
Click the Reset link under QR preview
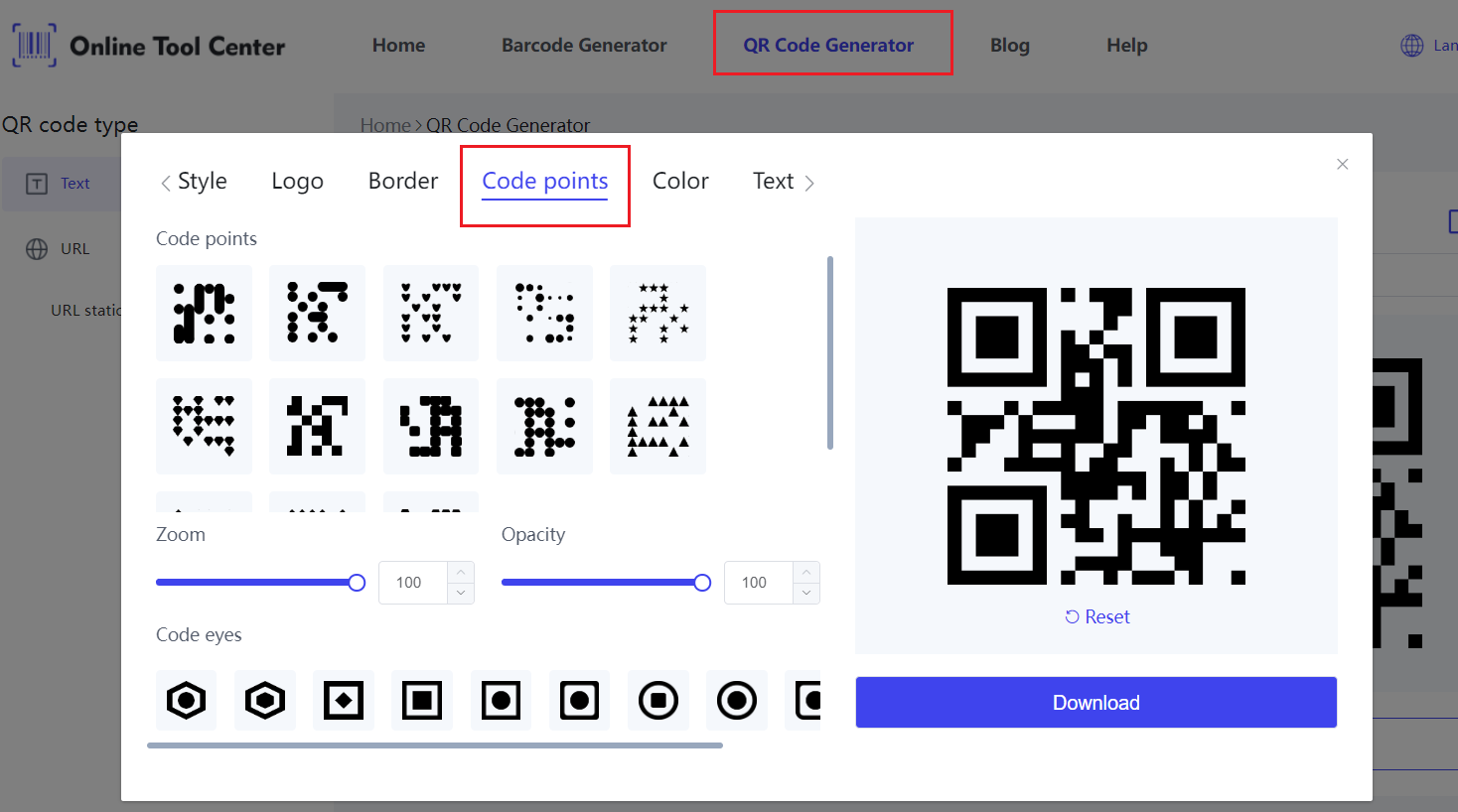tap(1097, 617)
